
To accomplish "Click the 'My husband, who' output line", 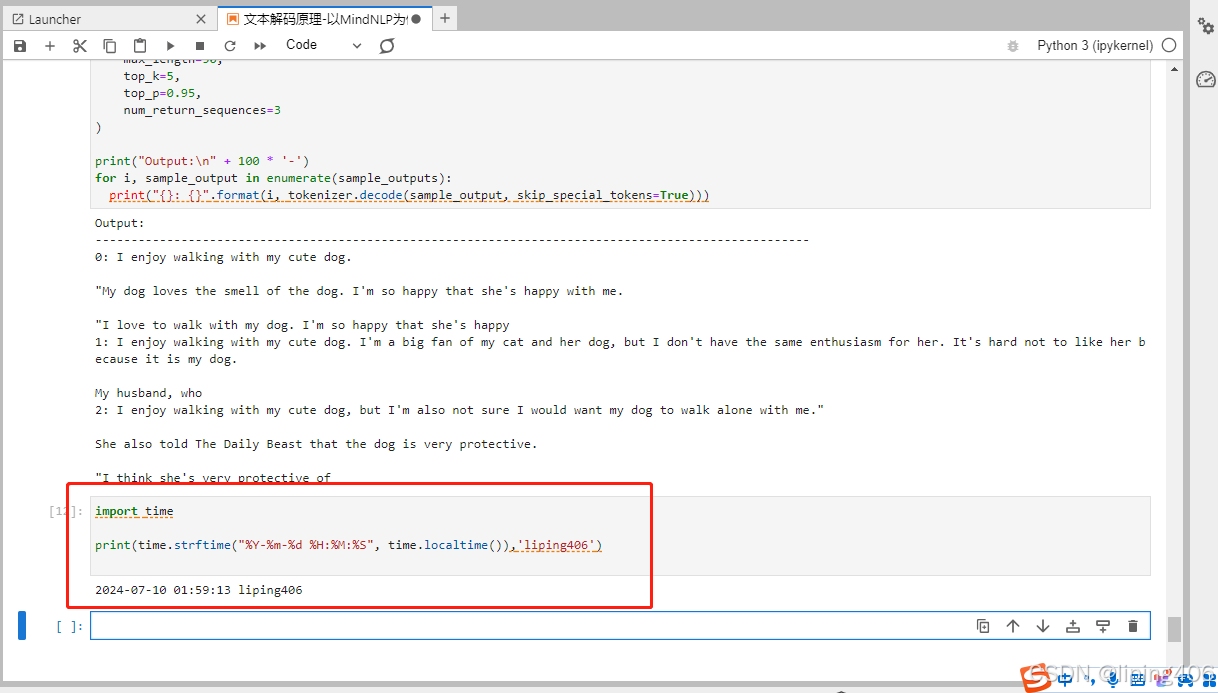I will (148, 393).
